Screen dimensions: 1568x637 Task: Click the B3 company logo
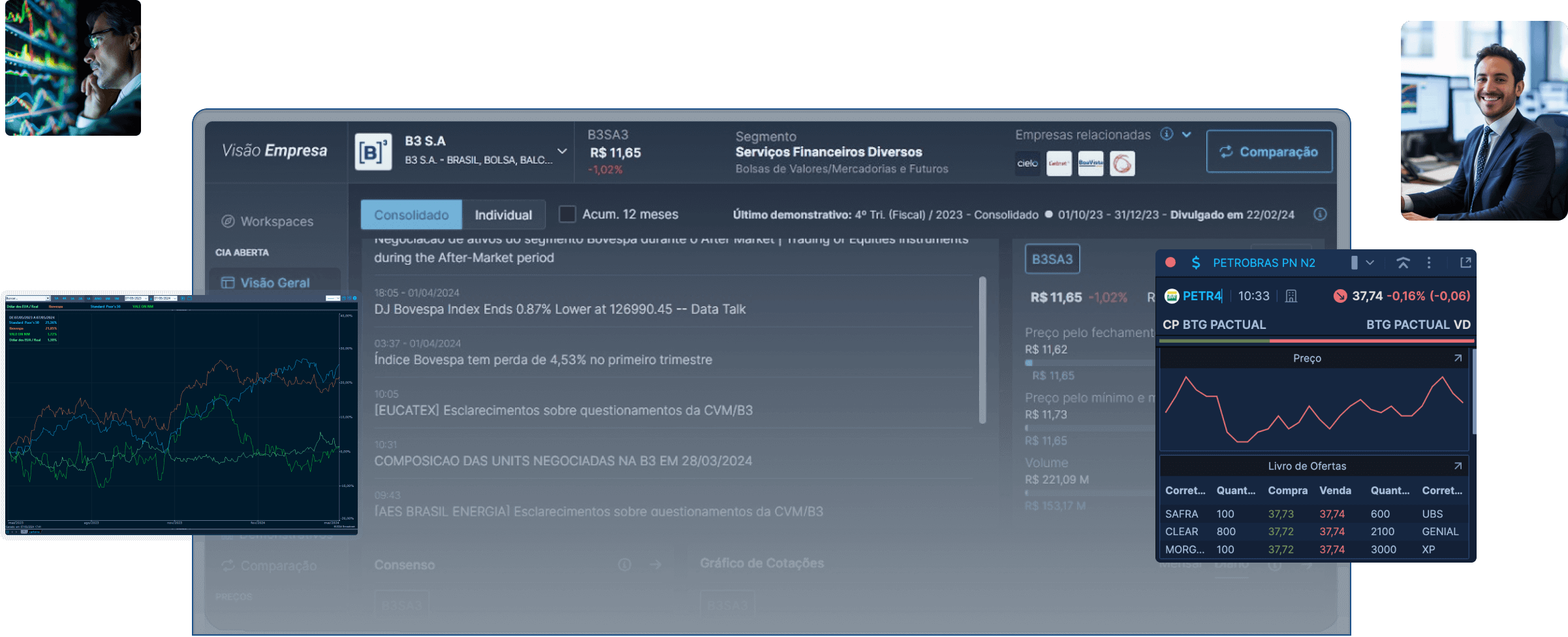[x=373, y=152]
